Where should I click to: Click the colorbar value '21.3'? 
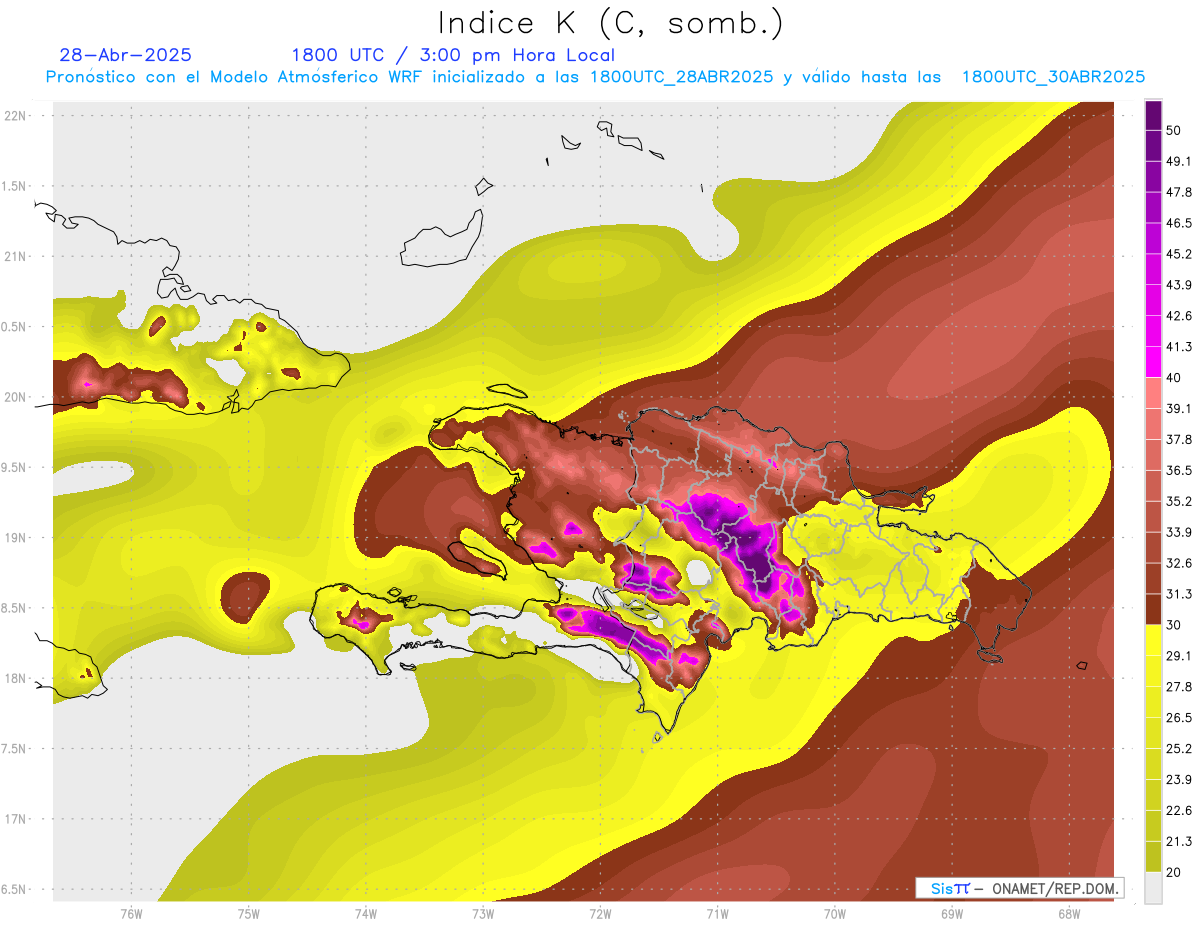[x=1178, y=841]
